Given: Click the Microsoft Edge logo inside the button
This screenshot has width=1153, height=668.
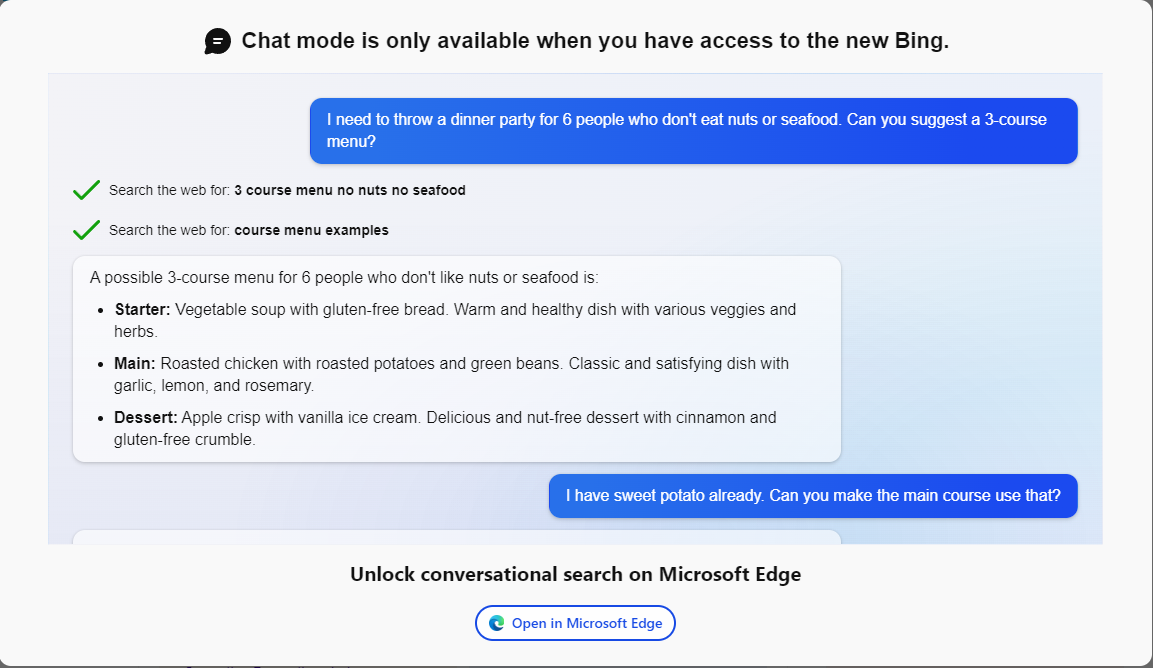Looking at the screenshot, I should click(497, 622).
